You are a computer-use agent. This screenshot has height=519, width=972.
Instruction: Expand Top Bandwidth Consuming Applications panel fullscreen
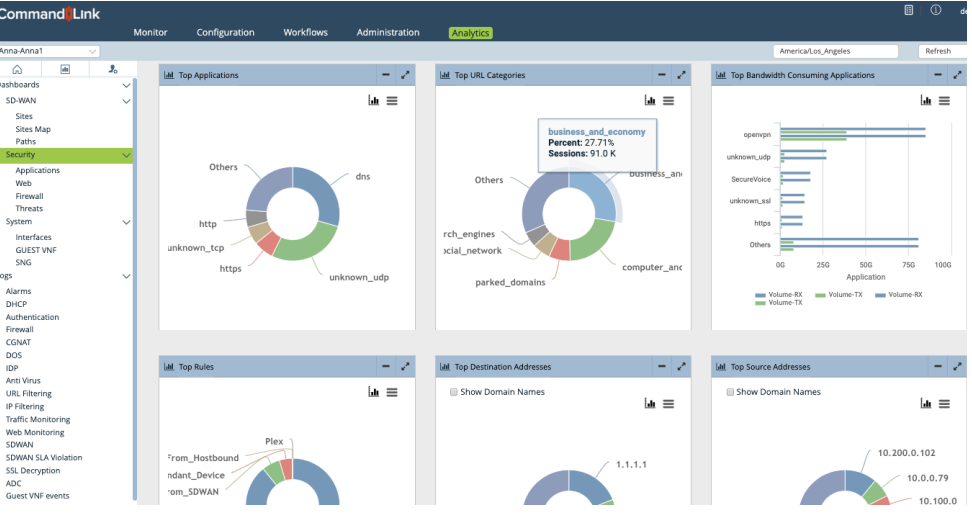tap(957, 75)
